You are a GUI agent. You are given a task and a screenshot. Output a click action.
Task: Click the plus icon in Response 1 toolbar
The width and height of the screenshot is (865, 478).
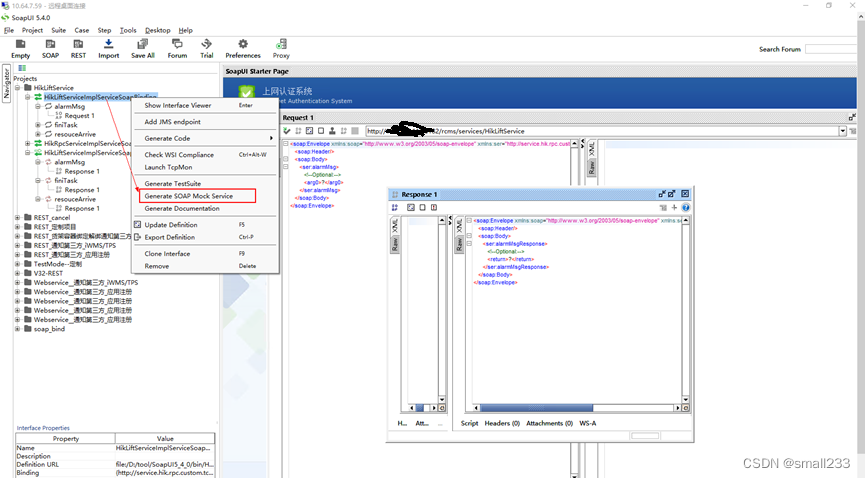[674, 208]
